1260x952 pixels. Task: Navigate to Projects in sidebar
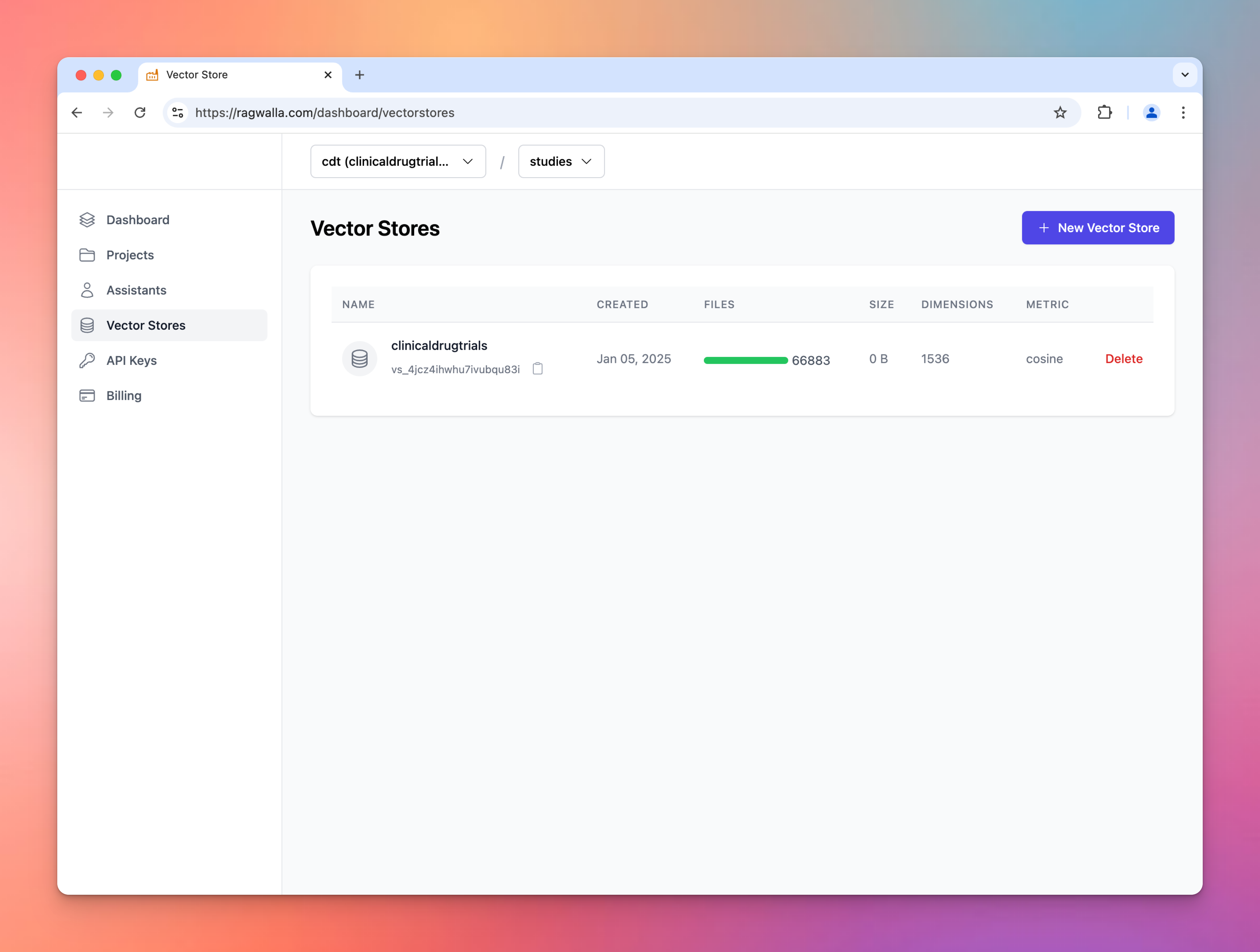130,255
